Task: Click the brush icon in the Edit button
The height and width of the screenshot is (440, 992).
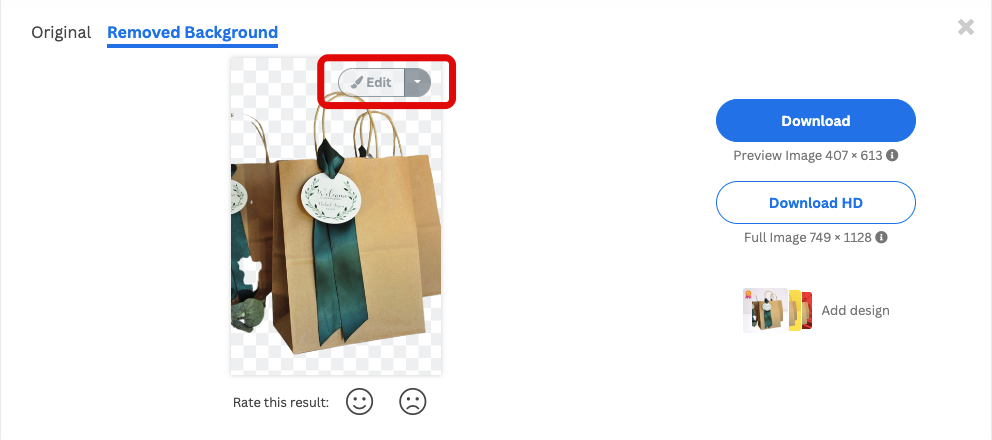Action: click(x=357, y=82)
